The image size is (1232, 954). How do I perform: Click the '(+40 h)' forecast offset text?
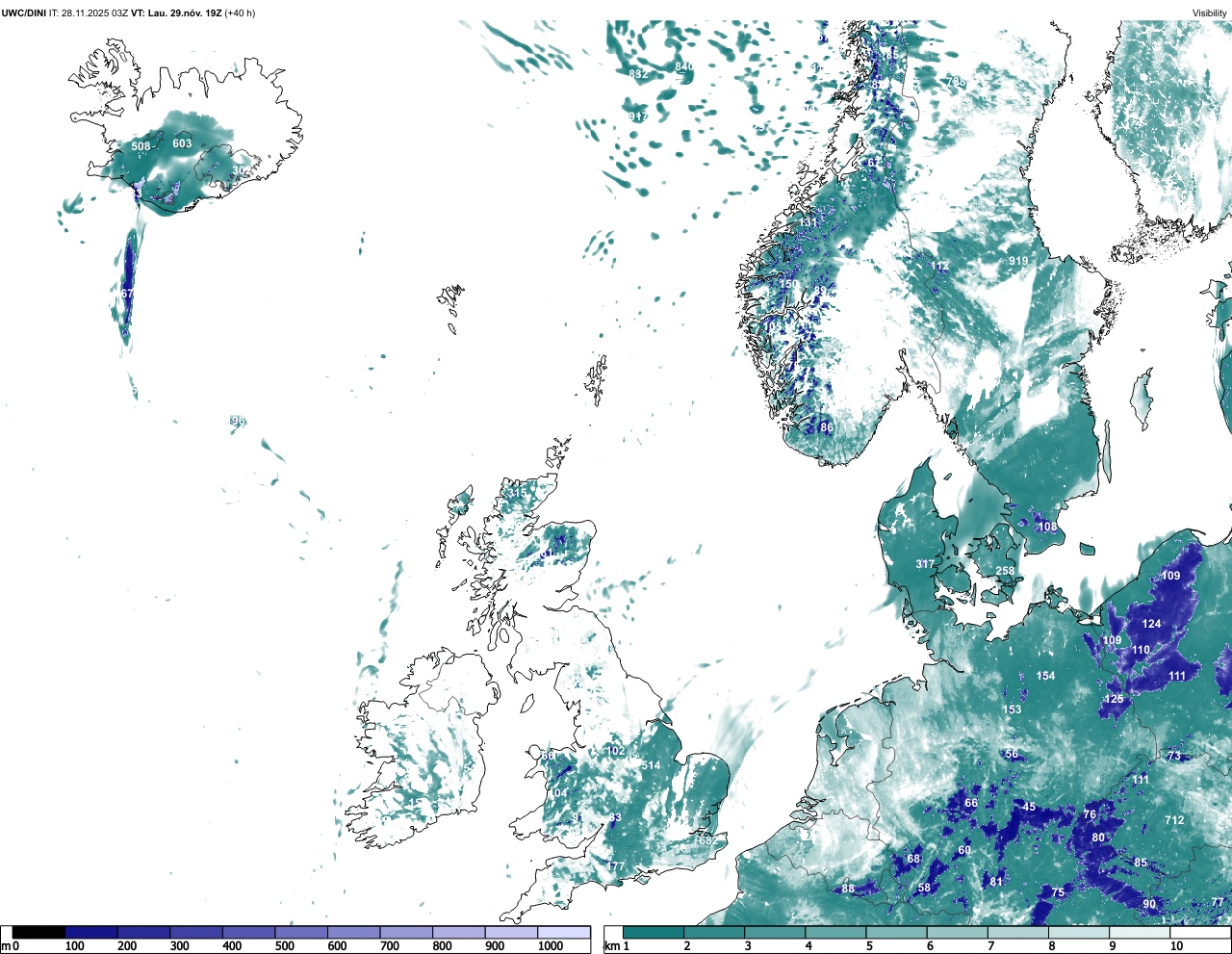(x=240, y=13)
